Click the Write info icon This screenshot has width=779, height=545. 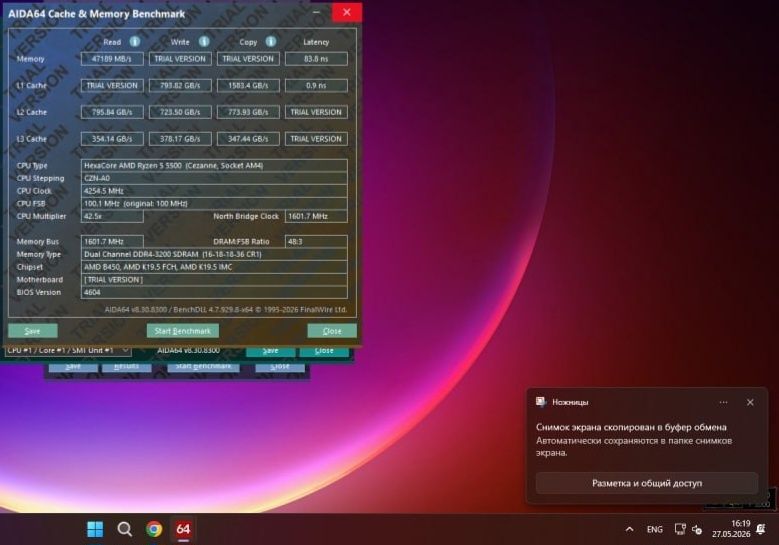[x=204, y=42]
